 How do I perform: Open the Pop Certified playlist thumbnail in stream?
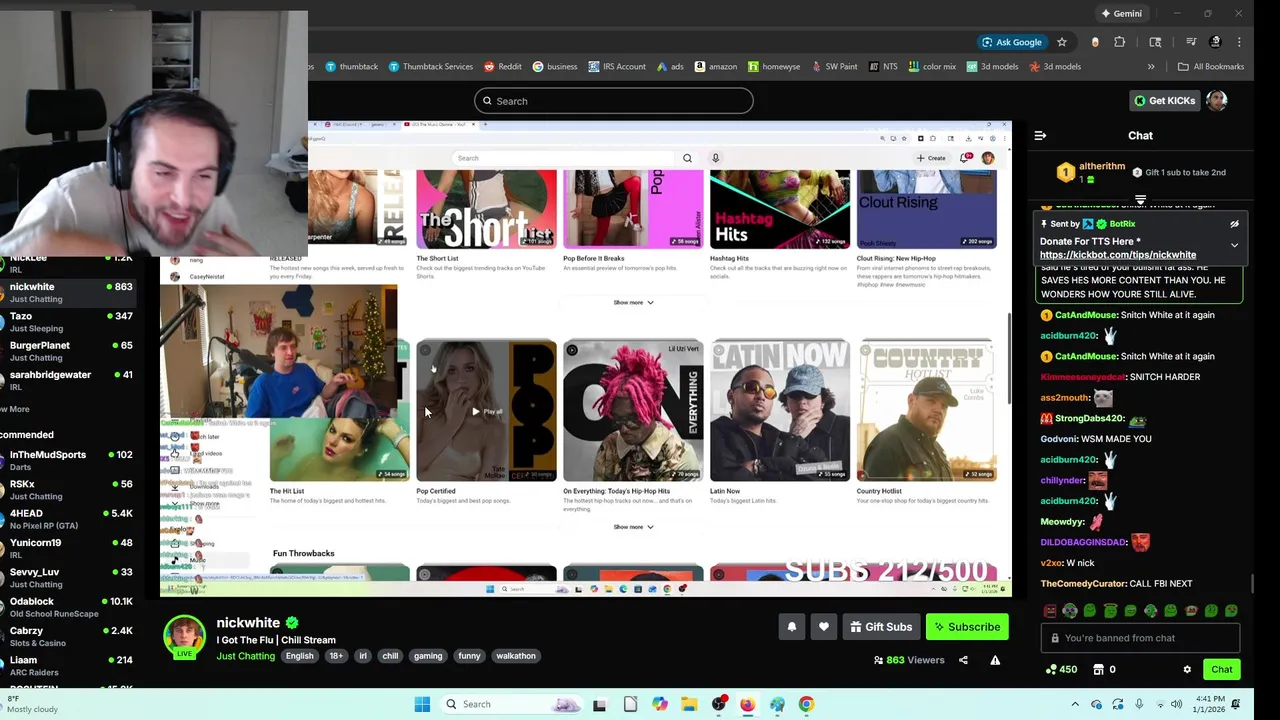coord(486,411)
